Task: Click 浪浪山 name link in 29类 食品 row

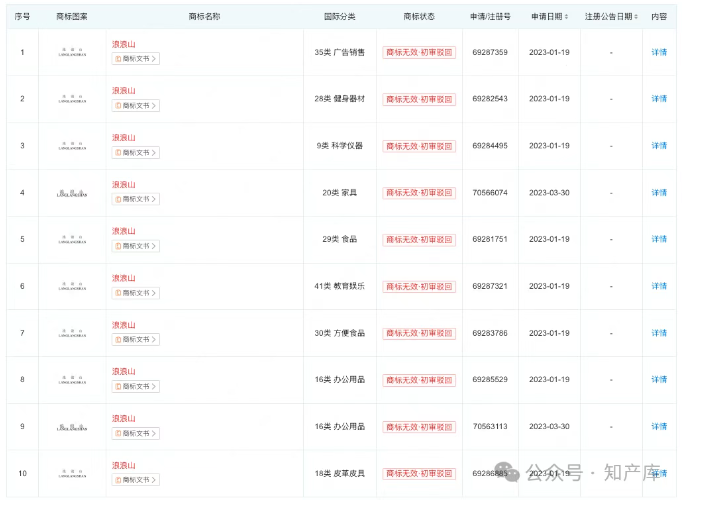Action: tap(123, 231)
